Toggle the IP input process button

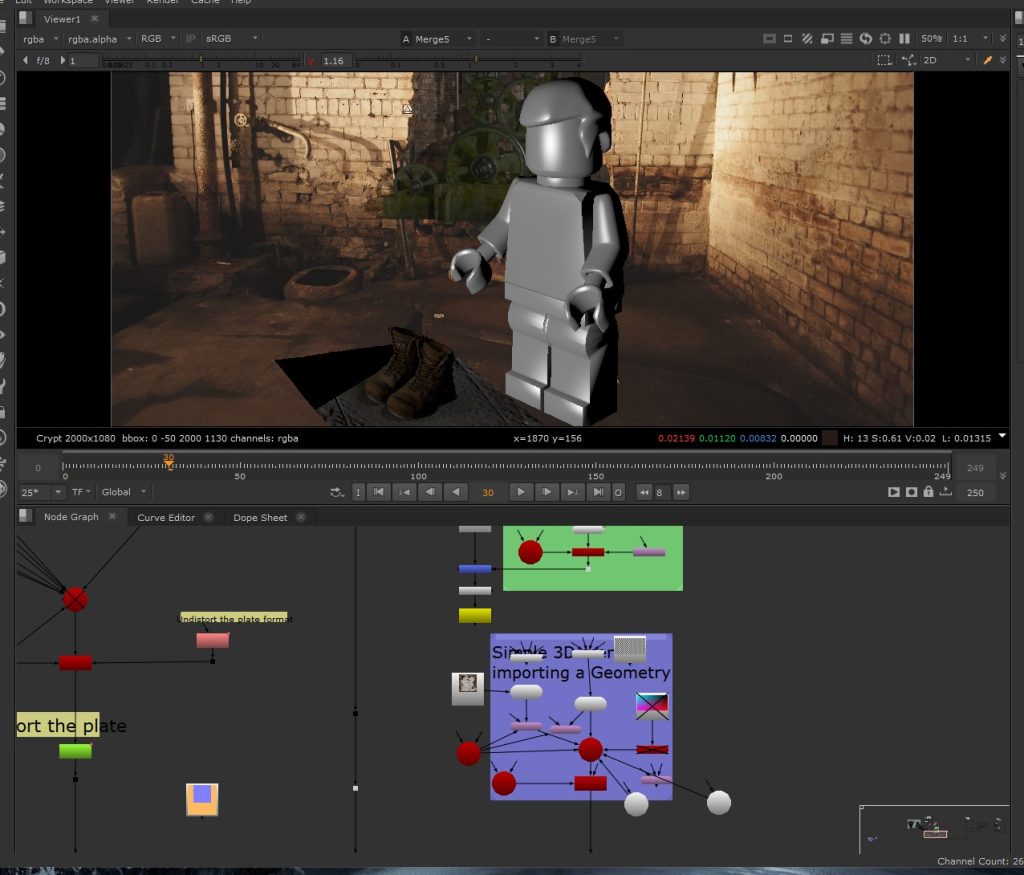(x=191, y=39)
